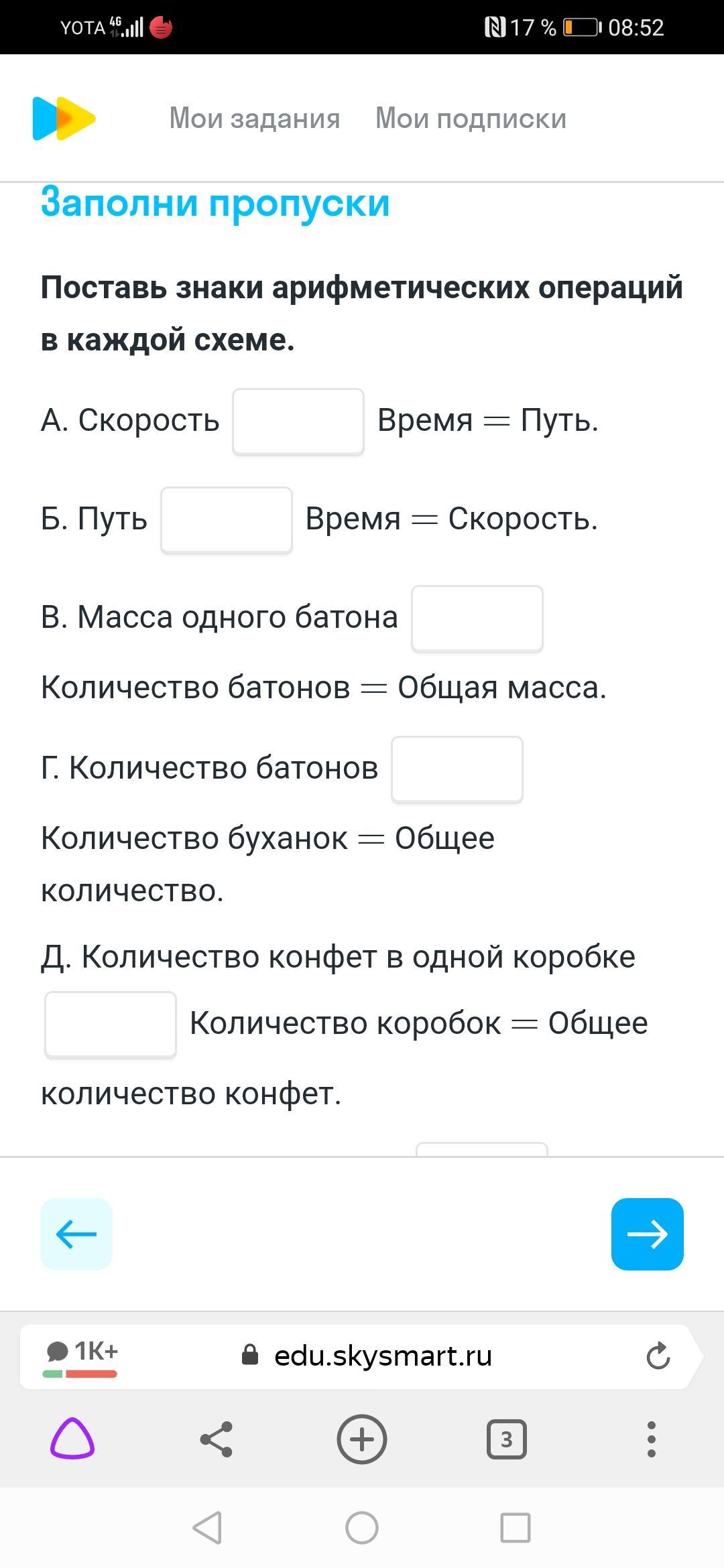Open a new tab with plus icon
The image size is (724, 1568).
(x=362, y=1439)
